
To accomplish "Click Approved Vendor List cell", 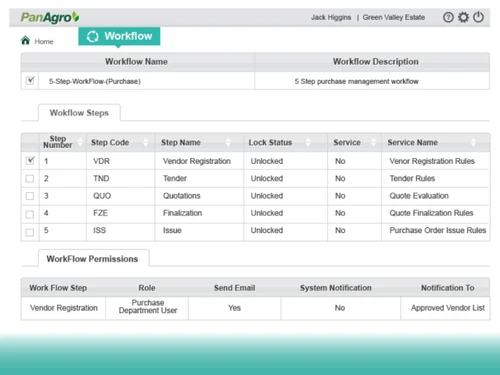I will point(448,308).
